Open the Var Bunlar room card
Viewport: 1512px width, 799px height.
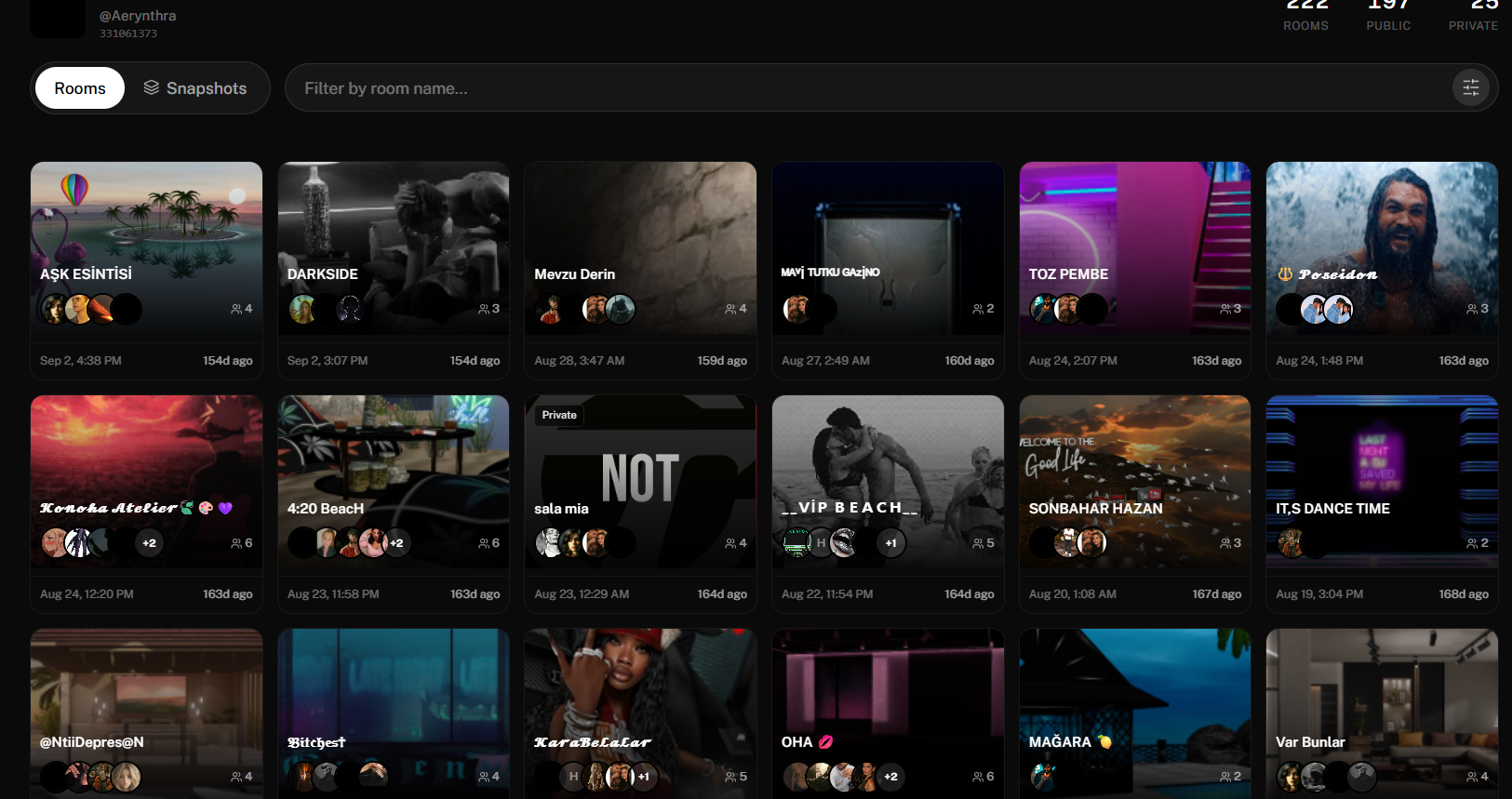tap(1382, 713)
